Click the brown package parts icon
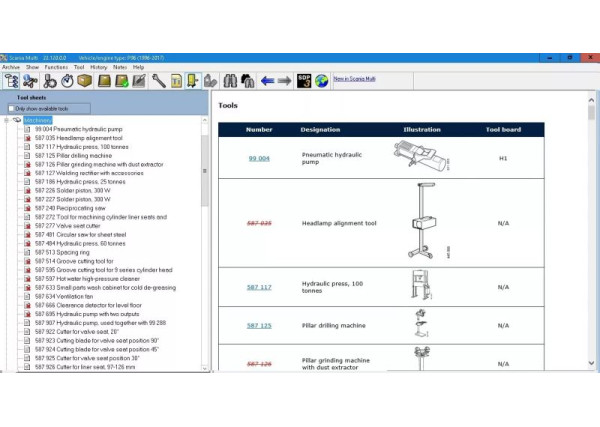 (x=85, y=80)
